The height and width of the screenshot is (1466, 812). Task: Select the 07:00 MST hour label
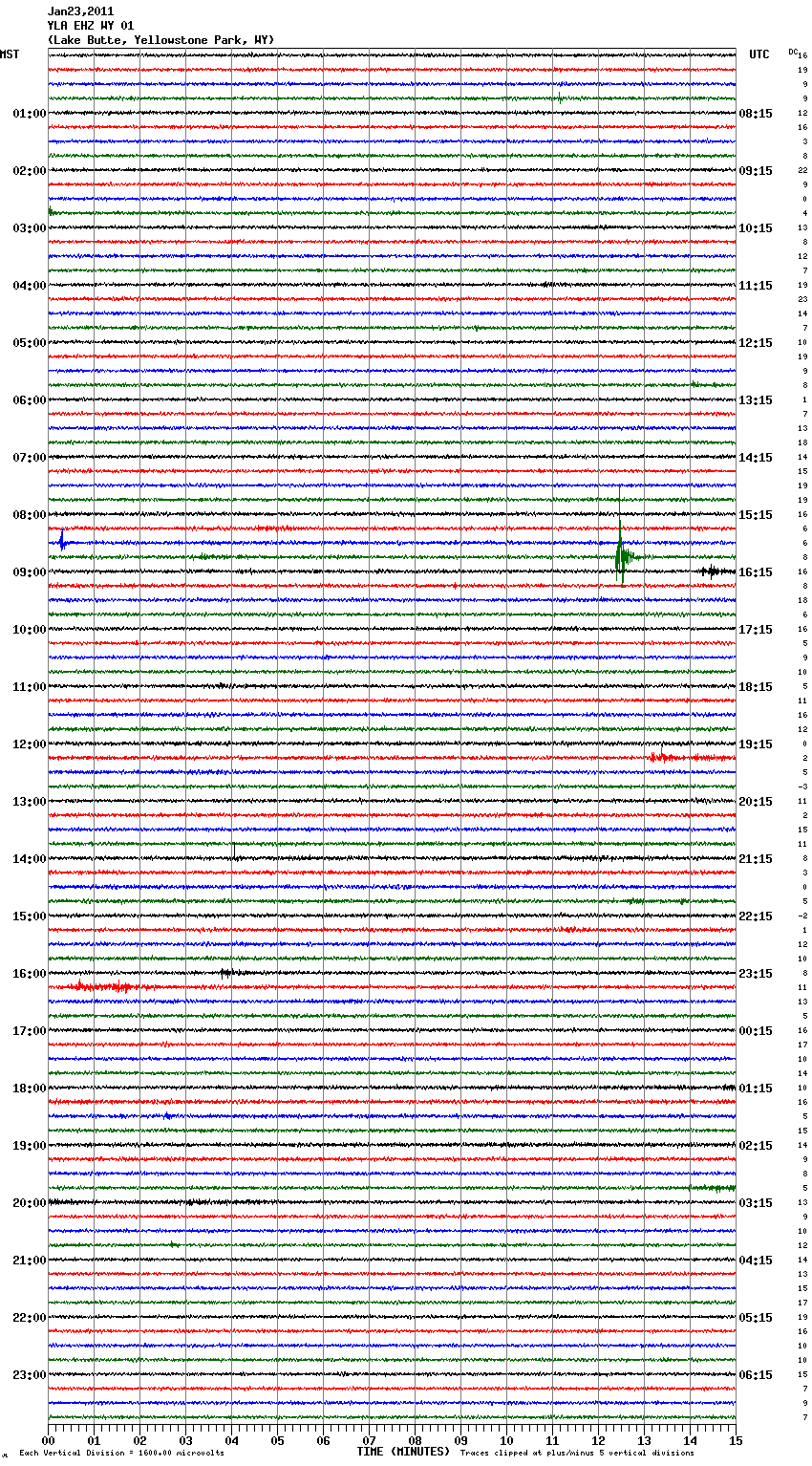(30, 458)
